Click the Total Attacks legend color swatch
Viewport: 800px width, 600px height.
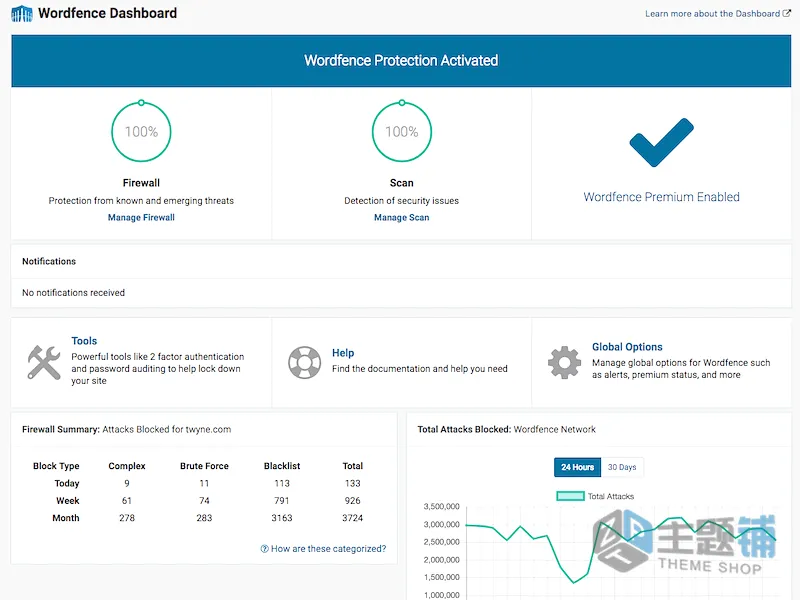[x=570, y=496]
